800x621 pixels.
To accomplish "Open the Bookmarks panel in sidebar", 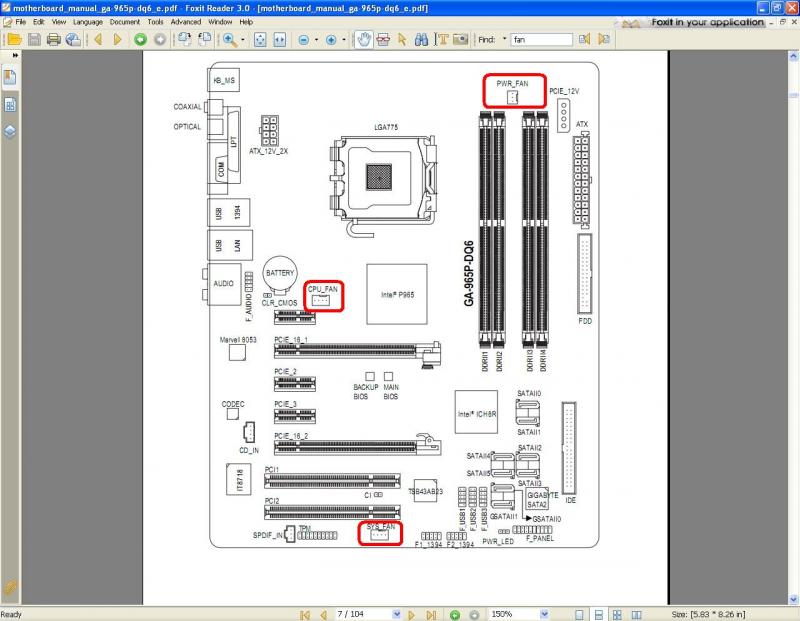I will (x=10, y=77).
